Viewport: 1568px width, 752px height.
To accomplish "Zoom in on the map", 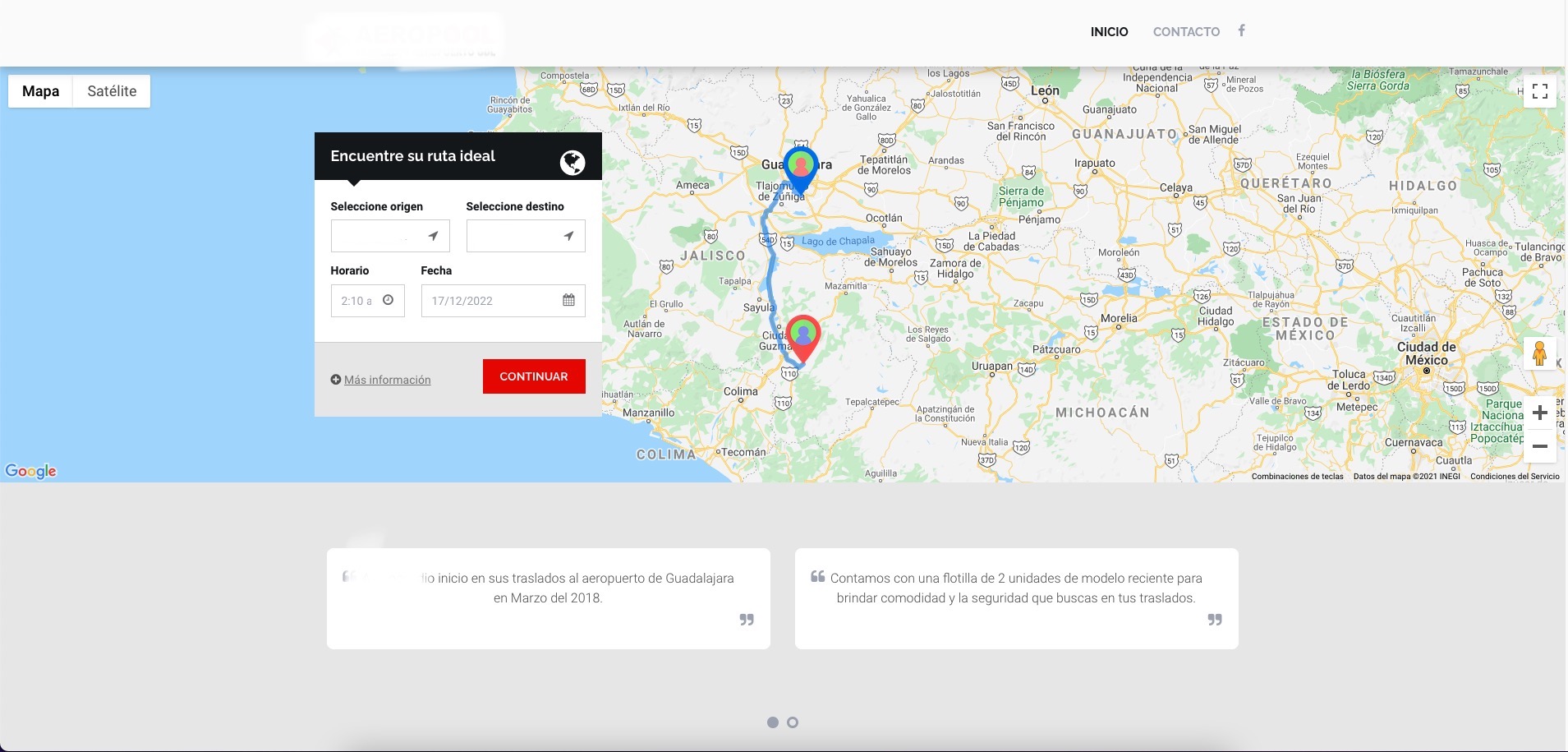I will 1540,413.
